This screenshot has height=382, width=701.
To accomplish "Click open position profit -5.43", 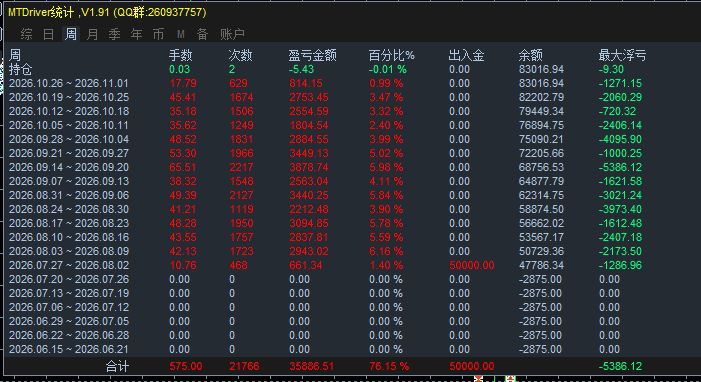I will click(x=301, y=69).
